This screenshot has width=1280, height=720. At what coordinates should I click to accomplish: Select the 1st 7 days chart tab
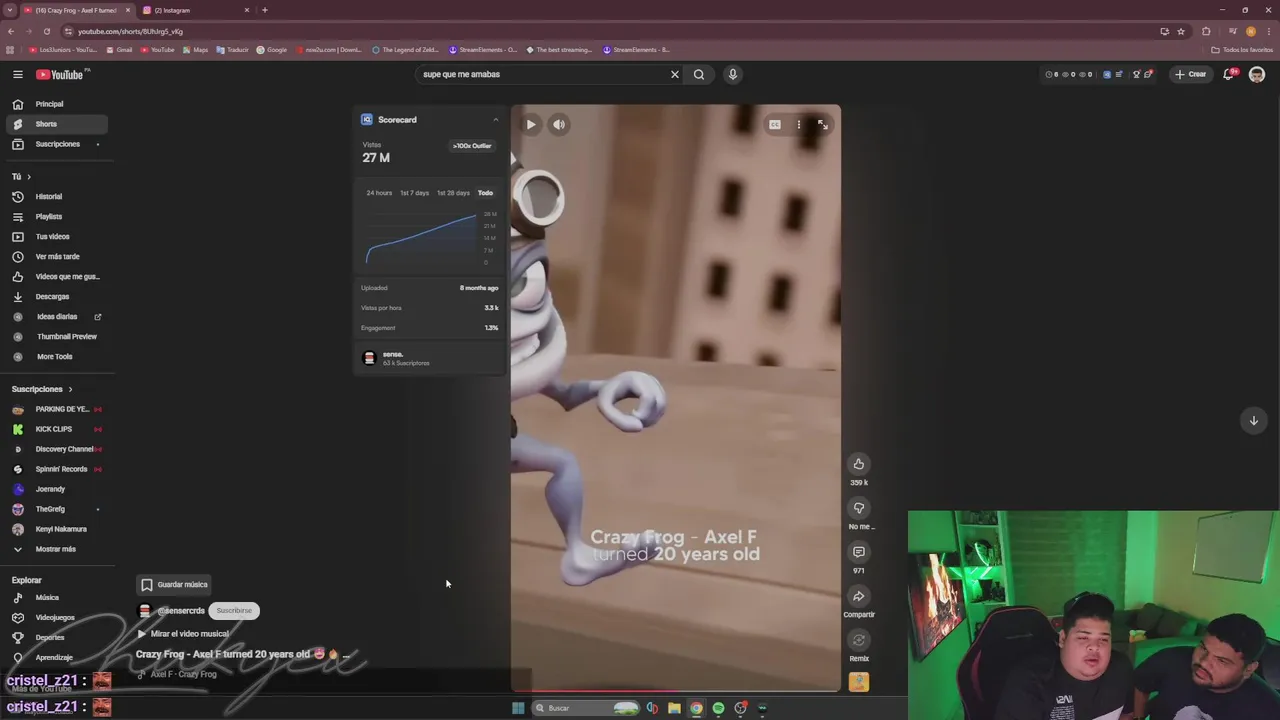(414, 193)
